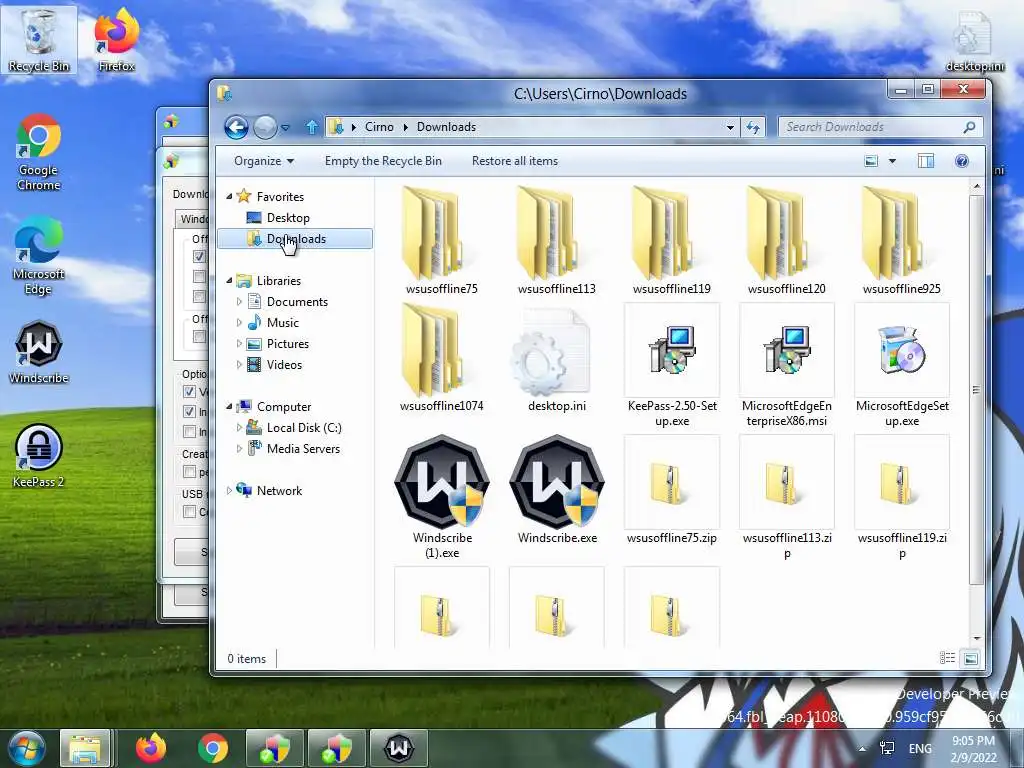Switch to large icons view in status bar
1024x768 pixels.
pos(970,658)
